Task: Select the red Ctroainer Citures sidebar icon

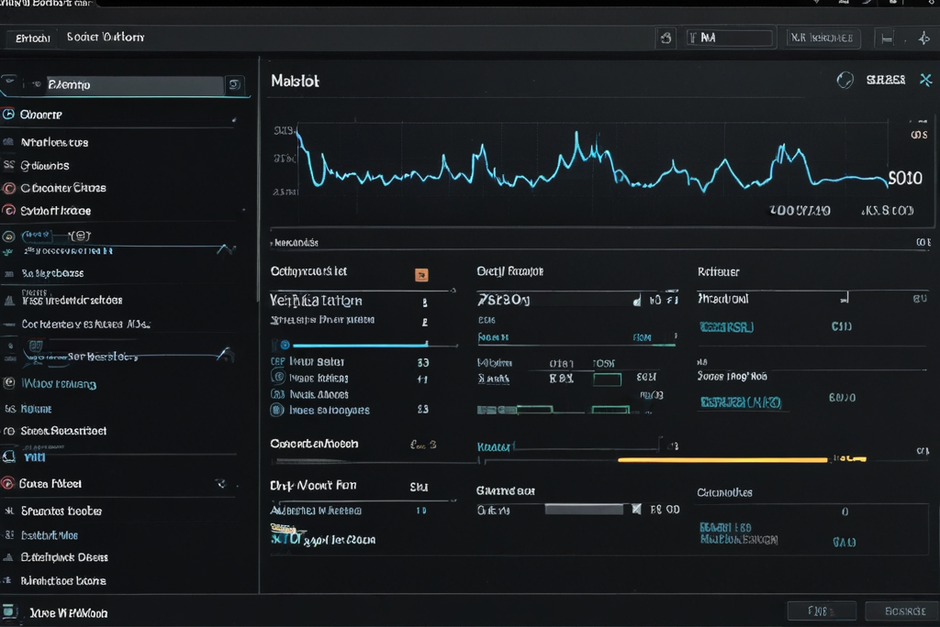Action: pyautogui.click(x=8, y=188)
